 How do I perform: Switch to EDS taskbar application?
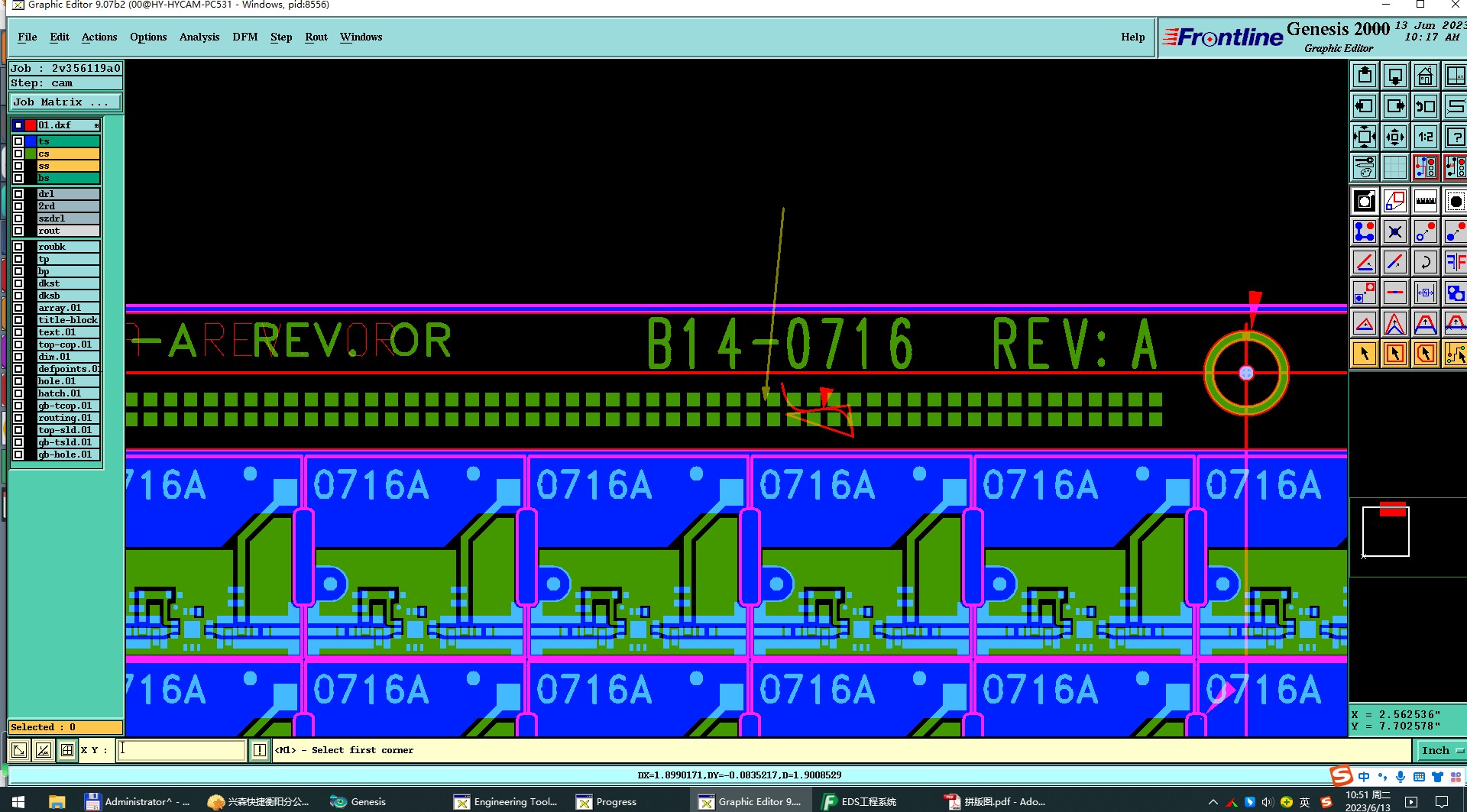tap(860, 801)
